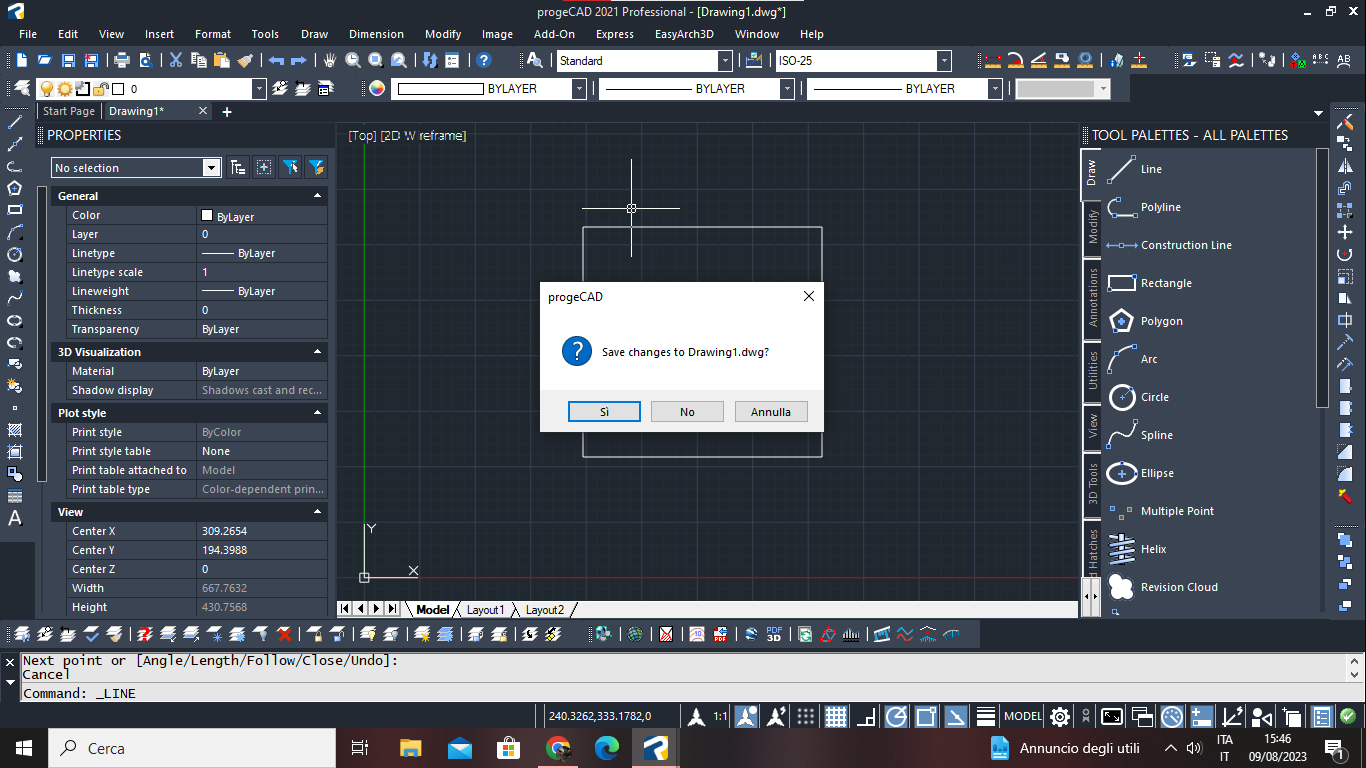Toggle MODEL space button in status bar
1366x768 pixels.
coord(1023,716)
